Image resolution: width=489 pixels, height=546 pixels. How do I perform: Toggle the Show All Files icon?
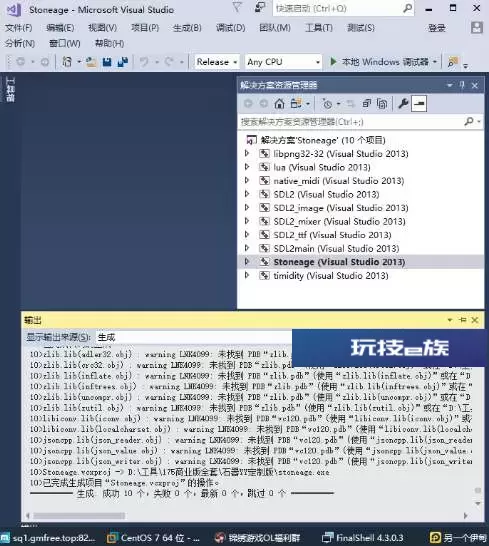tap(382, 103)
